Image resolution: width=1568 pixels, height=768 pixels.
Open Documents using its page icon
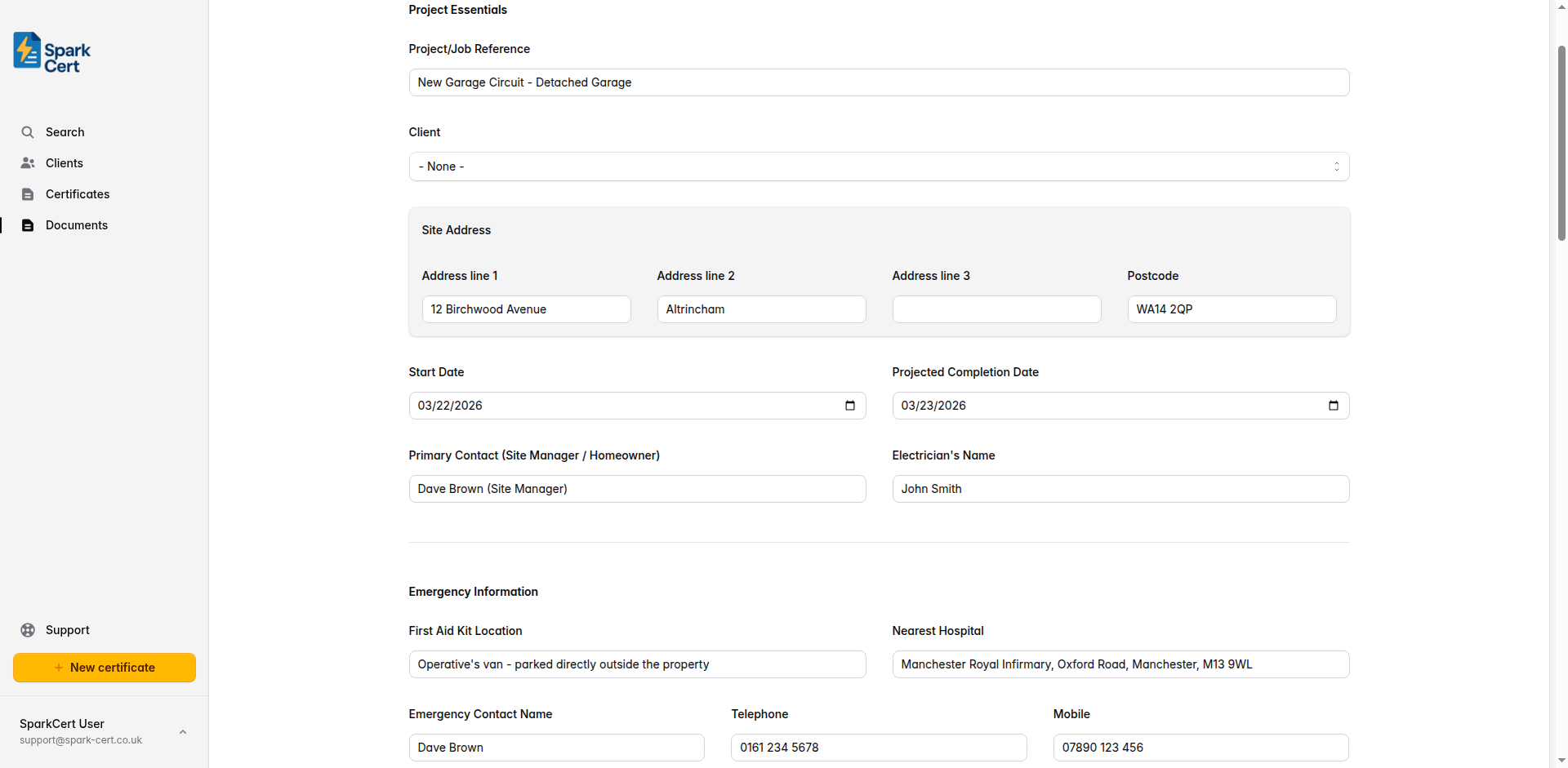pos(28,224)
